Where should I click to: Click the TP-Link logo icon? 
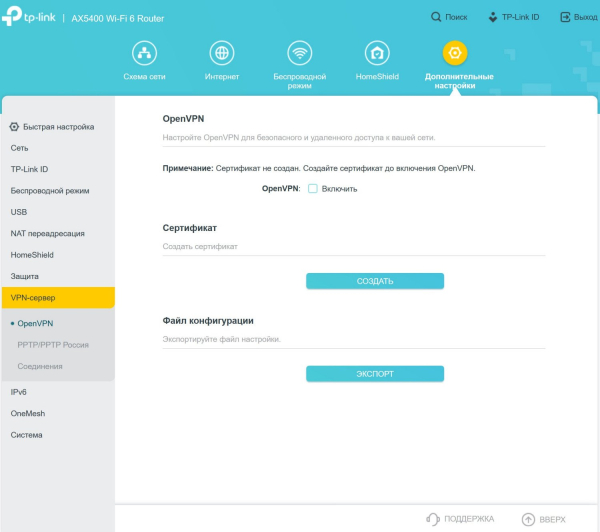(12, 16)
